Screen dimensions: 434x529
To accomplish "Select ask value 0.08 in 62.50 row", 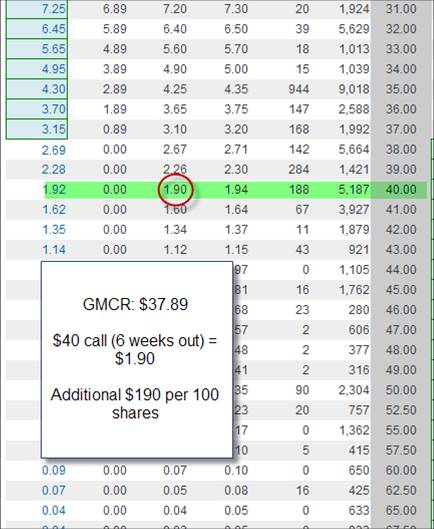I will (x=236, y=490).
